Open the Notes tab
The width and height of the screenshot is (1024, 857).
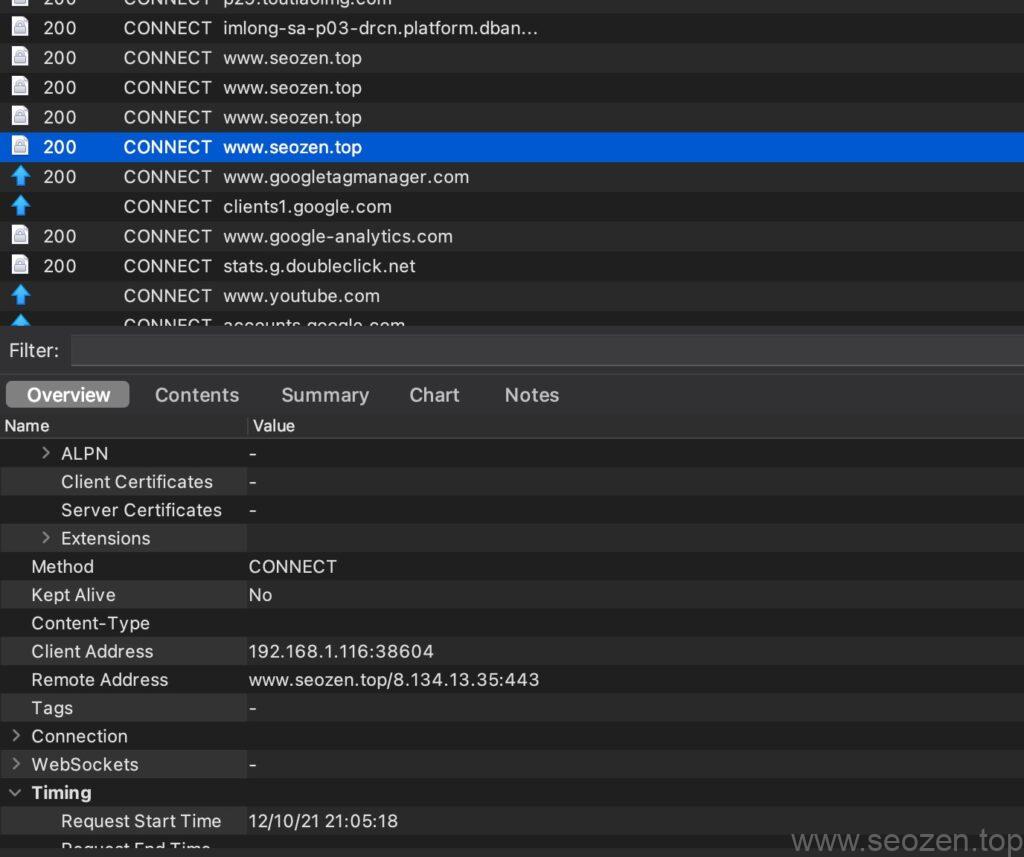tap(532, 395)
